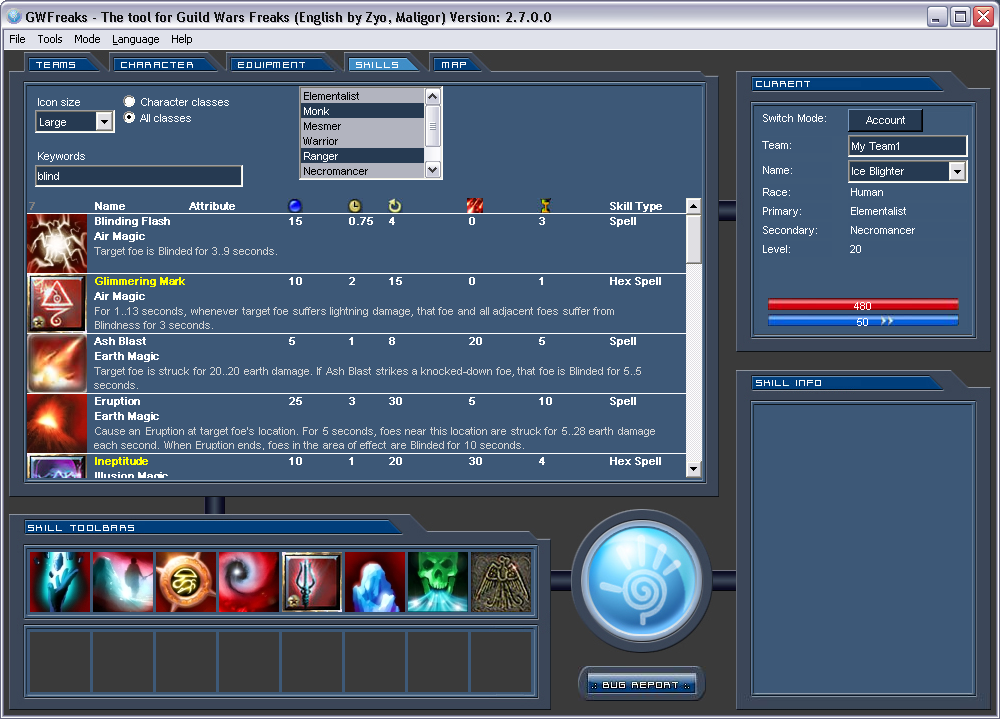This screenshot has height=719, width=1000.
Task: Select Ranger in the class list
Action: (x=362, y=156)
